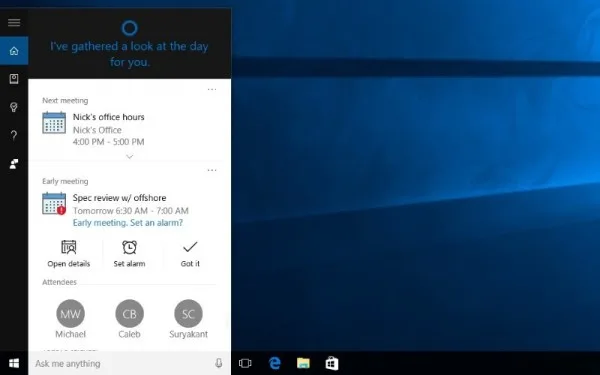Click 'Spec review w/ offshore' title
Viewport: 600px width, 375px height.
pyautogui.click(x=119, y=198)
